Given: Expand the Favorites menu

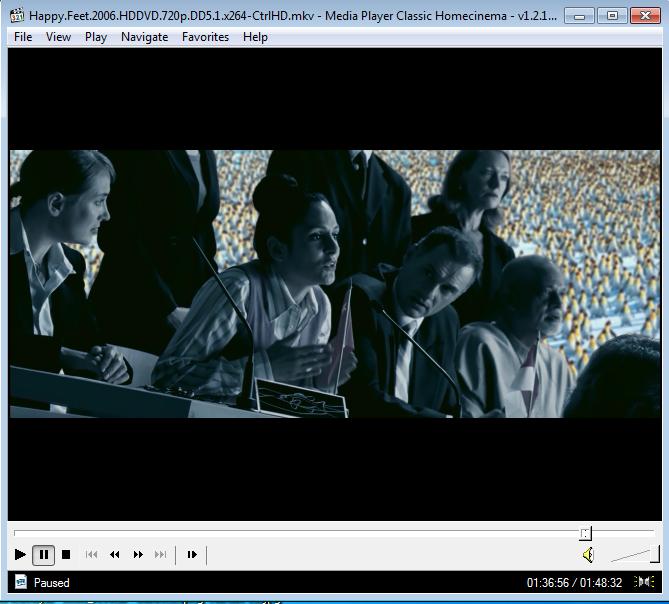Looking at the screenshot, I should coord(205,37).
